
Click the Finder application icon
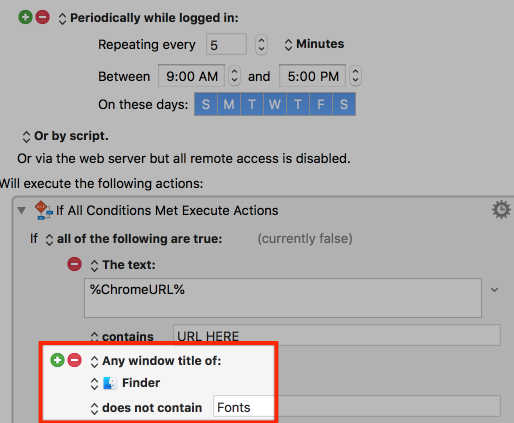(x=110, y=383)
